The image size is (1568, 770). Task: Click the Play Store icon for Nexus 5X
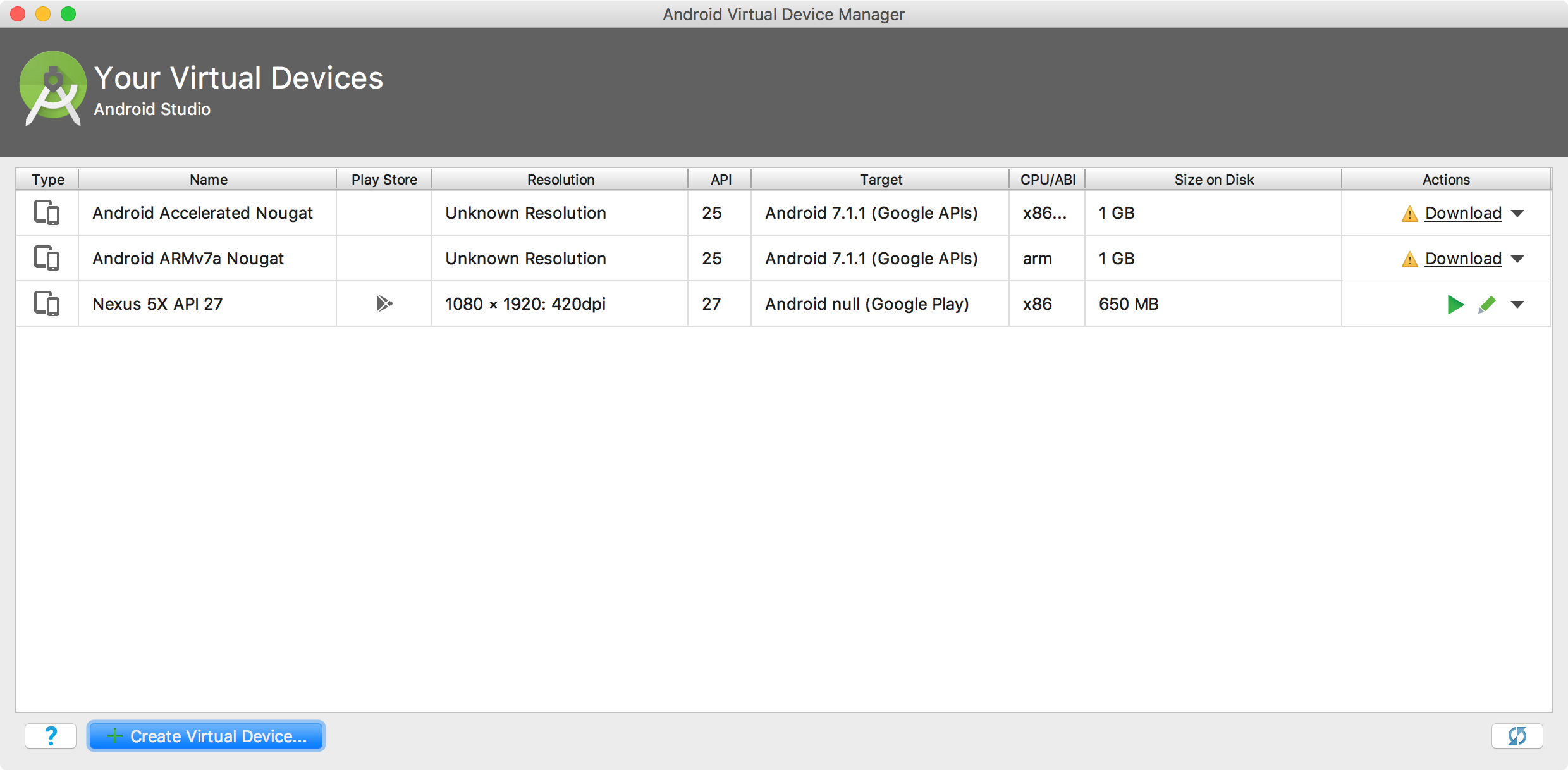(384, 304)
